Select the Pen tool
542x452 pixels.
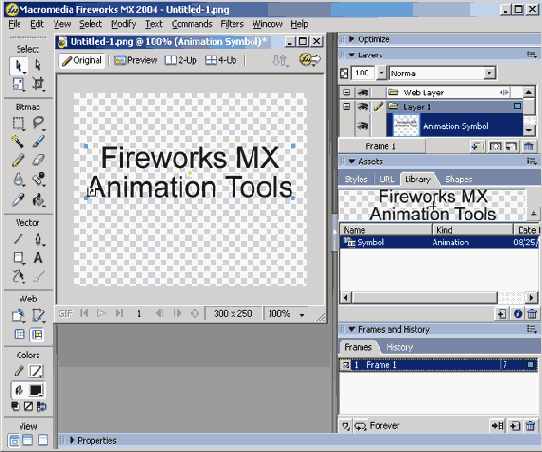38,239
